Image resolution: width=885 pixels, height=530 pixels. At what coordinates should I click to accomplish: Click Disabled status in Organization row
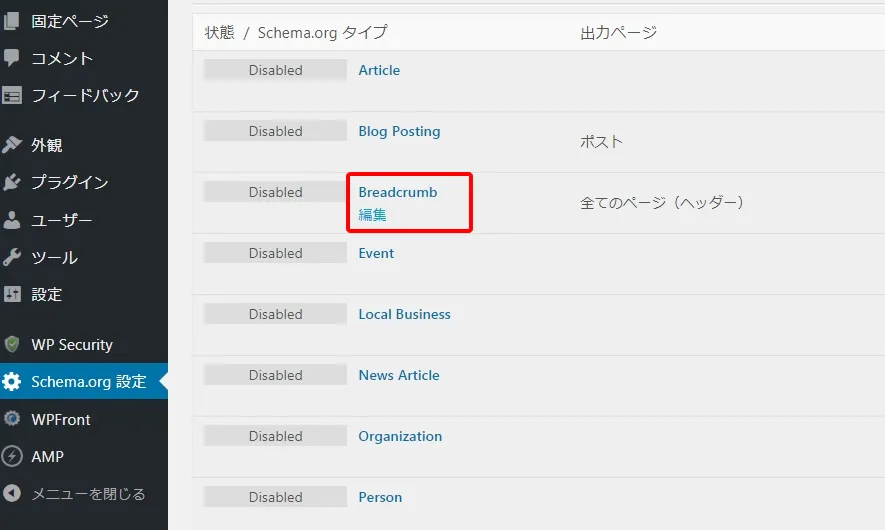(x=275, y=436)
